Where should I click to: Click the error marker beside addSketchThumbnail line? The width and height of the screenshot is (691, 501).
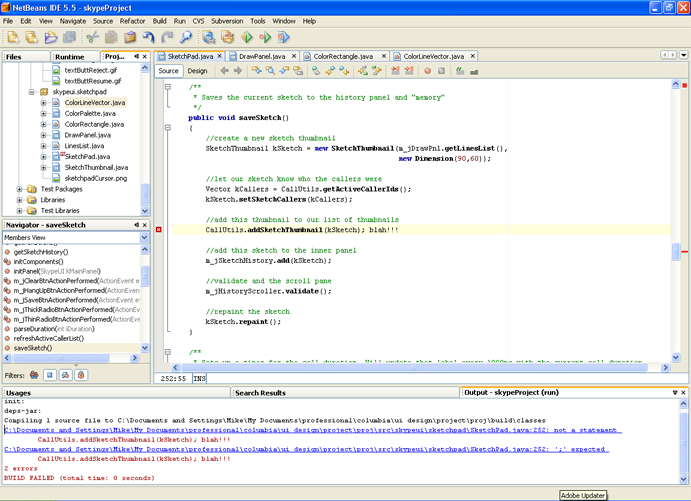(159, 230)
